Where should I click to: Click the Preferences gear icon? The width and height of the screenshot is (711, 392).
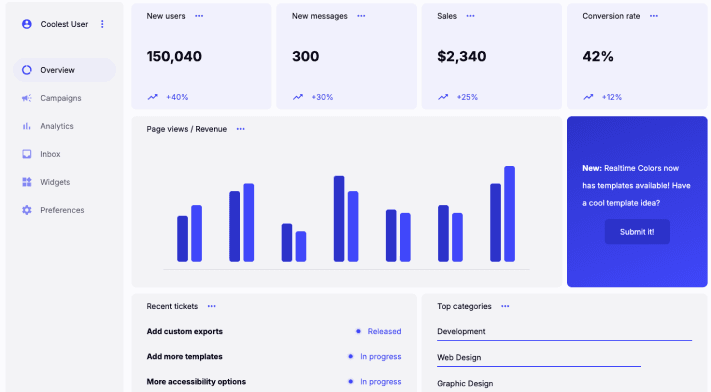point(27,210)
